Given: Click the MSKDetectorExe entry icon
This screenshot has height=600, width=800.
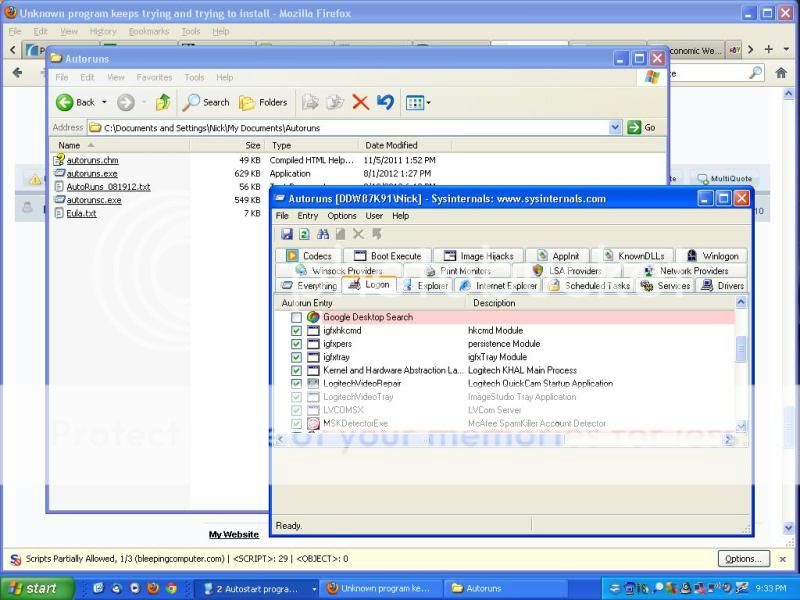Looking at the screenshot, I should (x=313, y=423).
